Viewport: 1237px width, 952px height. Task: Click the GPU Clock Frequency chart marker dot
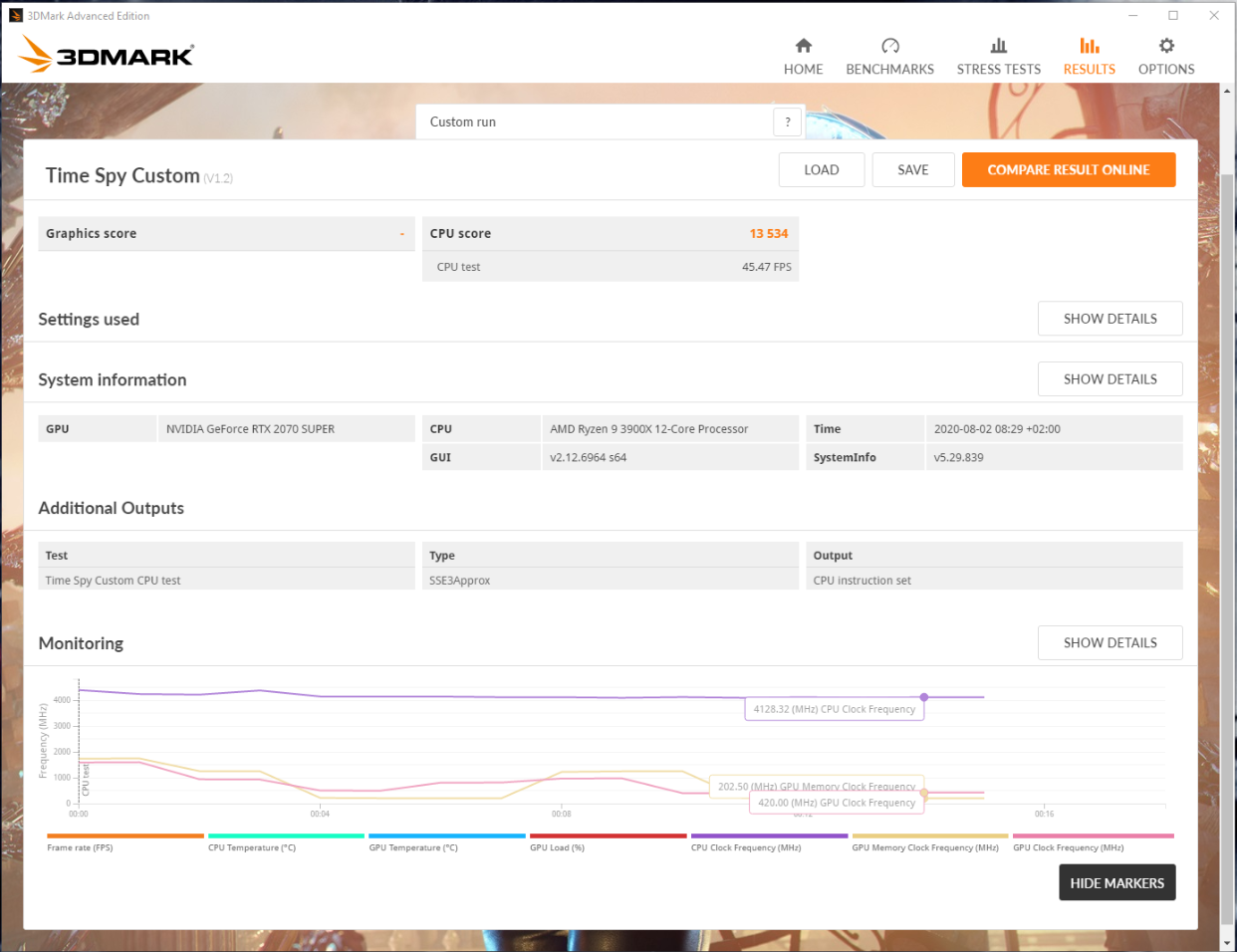[x=924, y=794]
